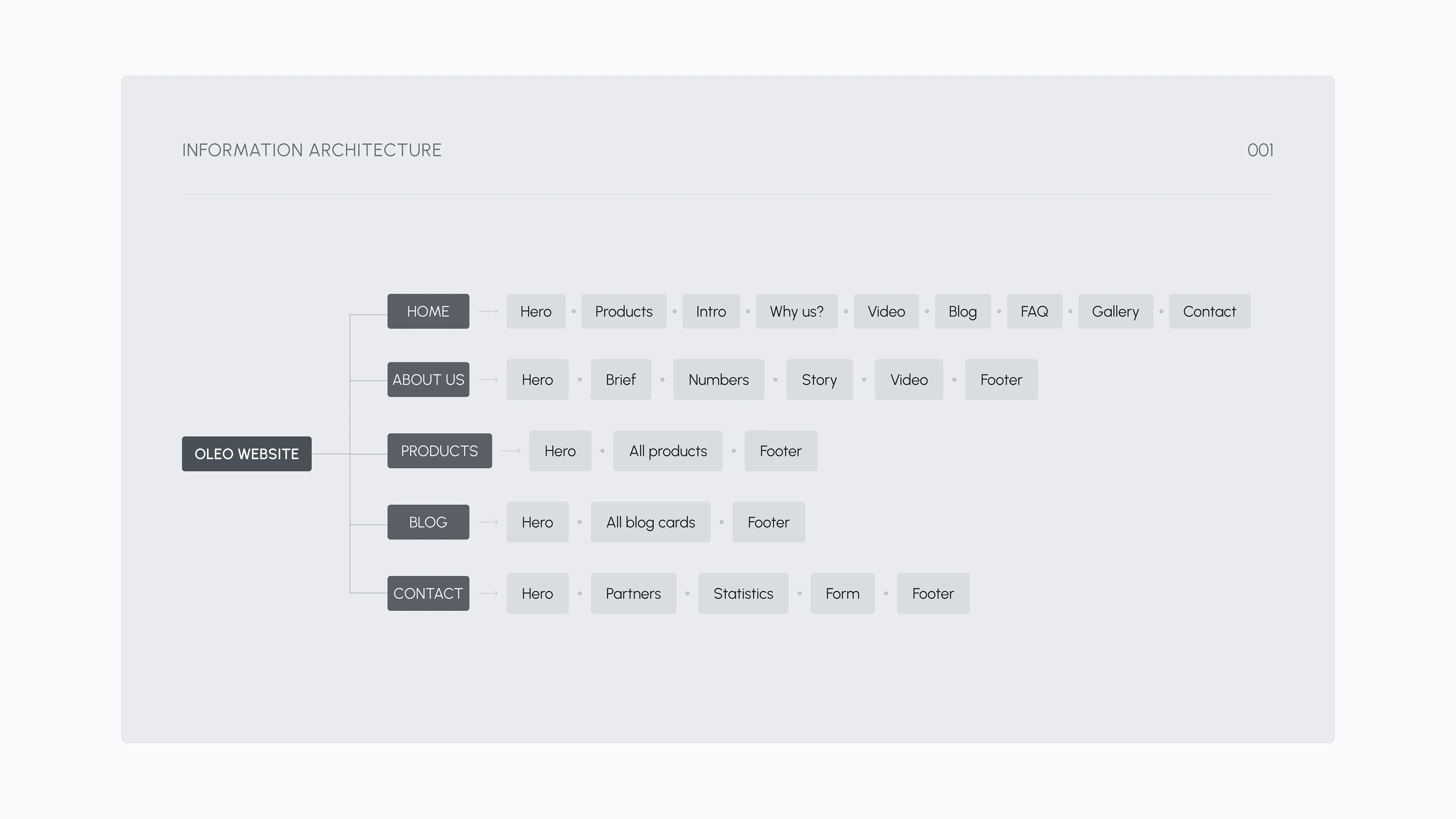The width and height of the screenshot is (1456, 819).
Task: Click the arrow next to BLOG node
Action: (x=488, y=522)
